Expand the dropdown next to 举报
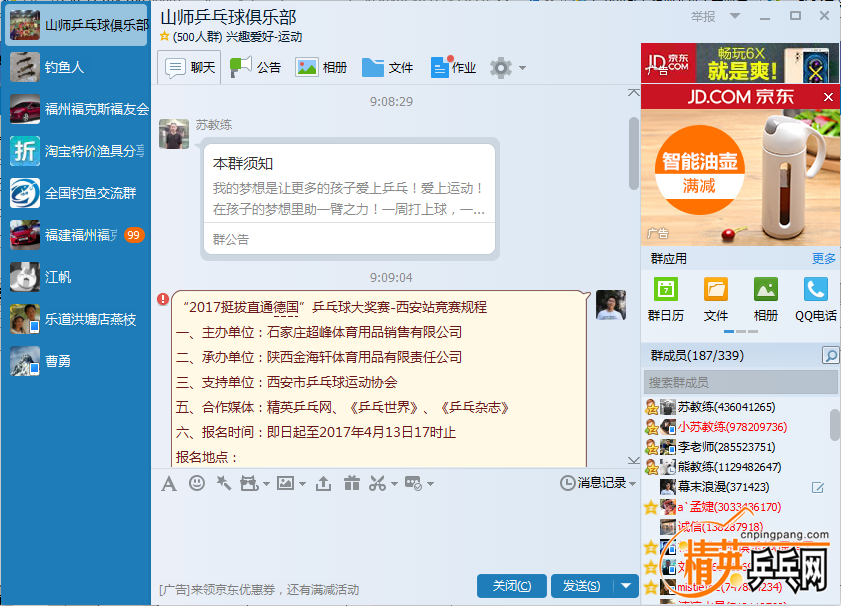841x606 pixels. pyautogui.click(x=735, y=16)
